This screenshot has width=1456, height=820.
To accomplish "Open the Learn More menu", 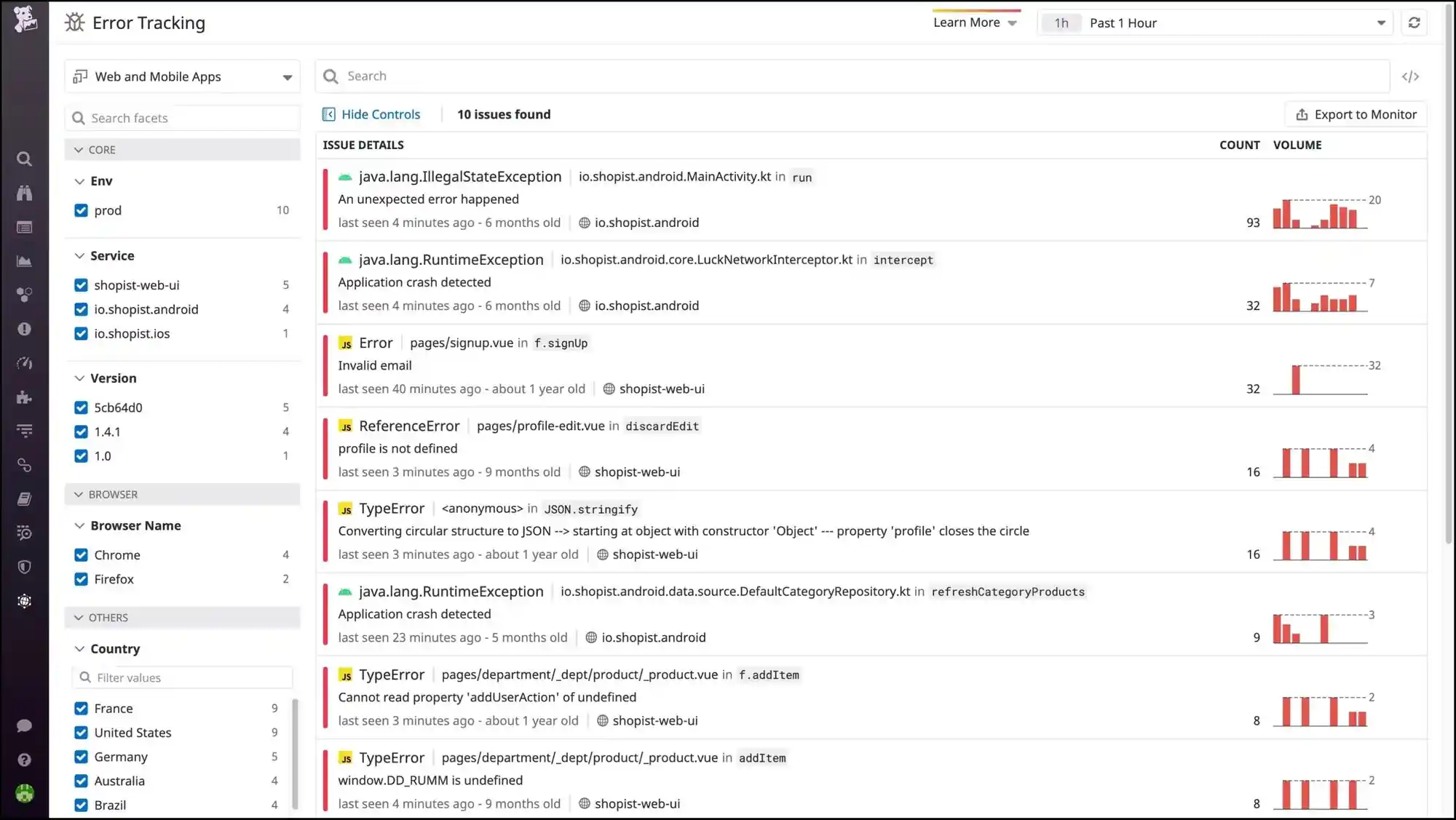I will coord(976,23).
